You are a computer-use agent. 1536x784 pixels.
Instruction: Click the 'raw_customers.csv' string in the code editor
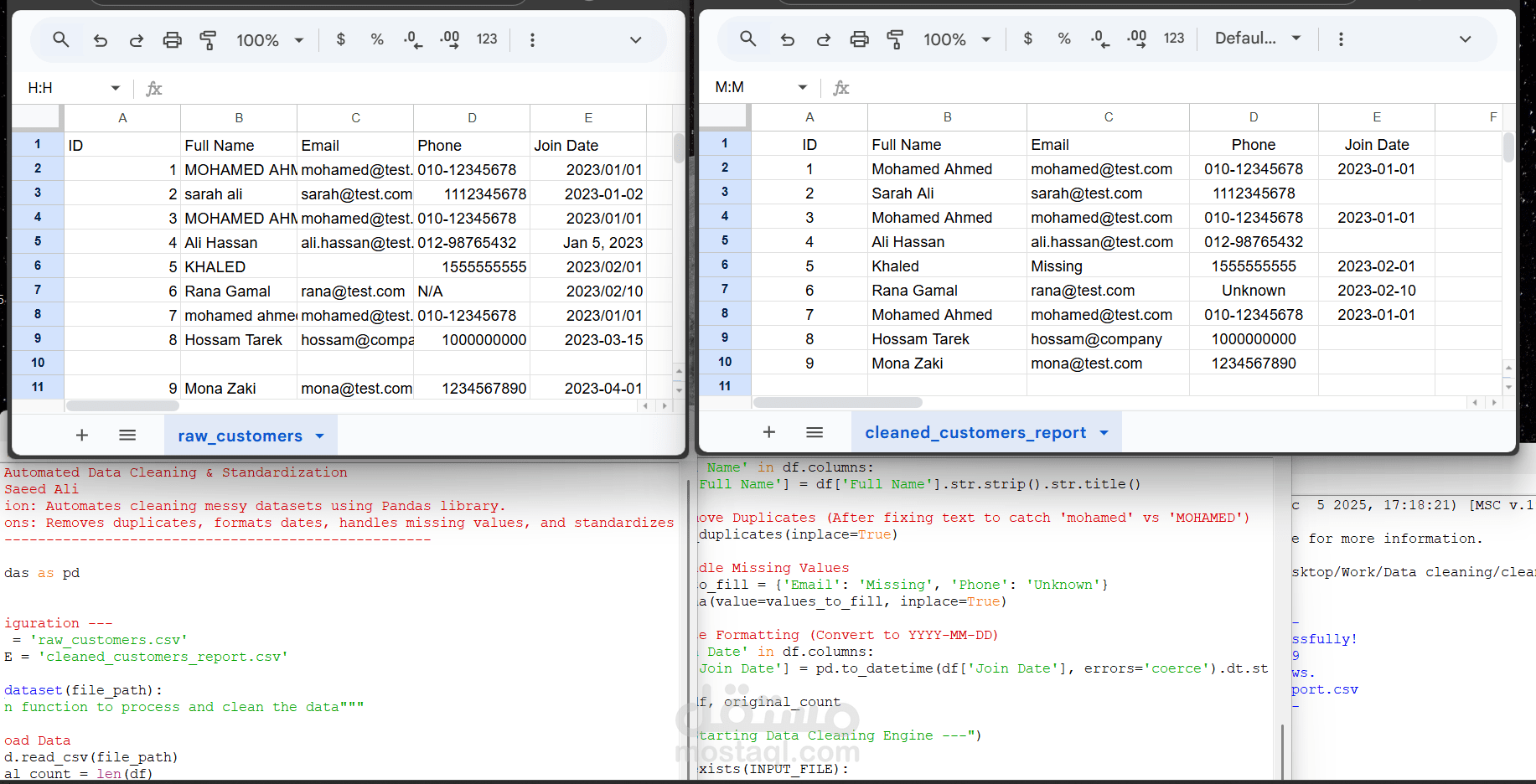pos(109,640)
